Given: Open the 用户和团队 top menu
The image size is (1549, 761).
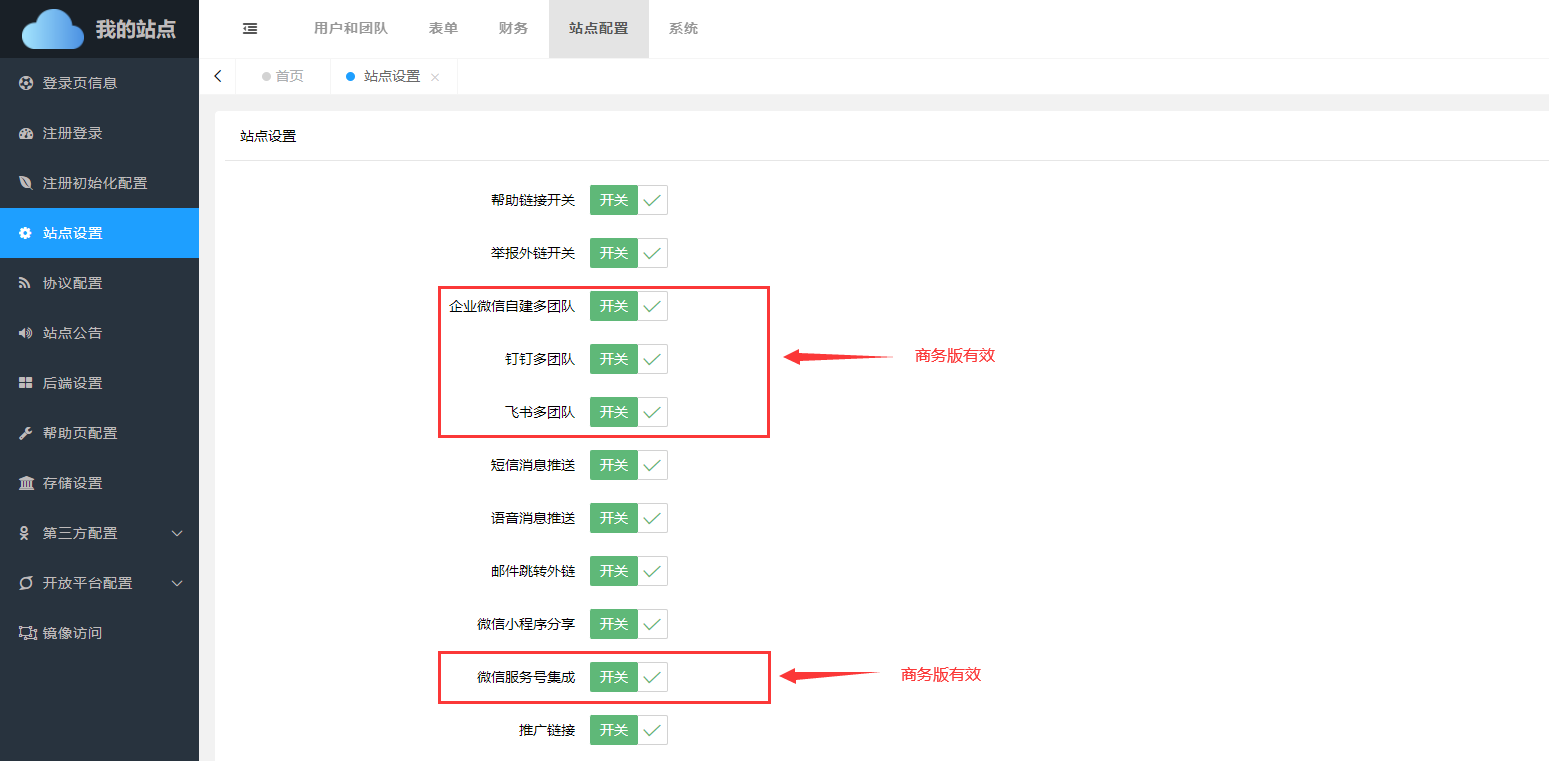Looking at the screenshot, I should [350, 29].
